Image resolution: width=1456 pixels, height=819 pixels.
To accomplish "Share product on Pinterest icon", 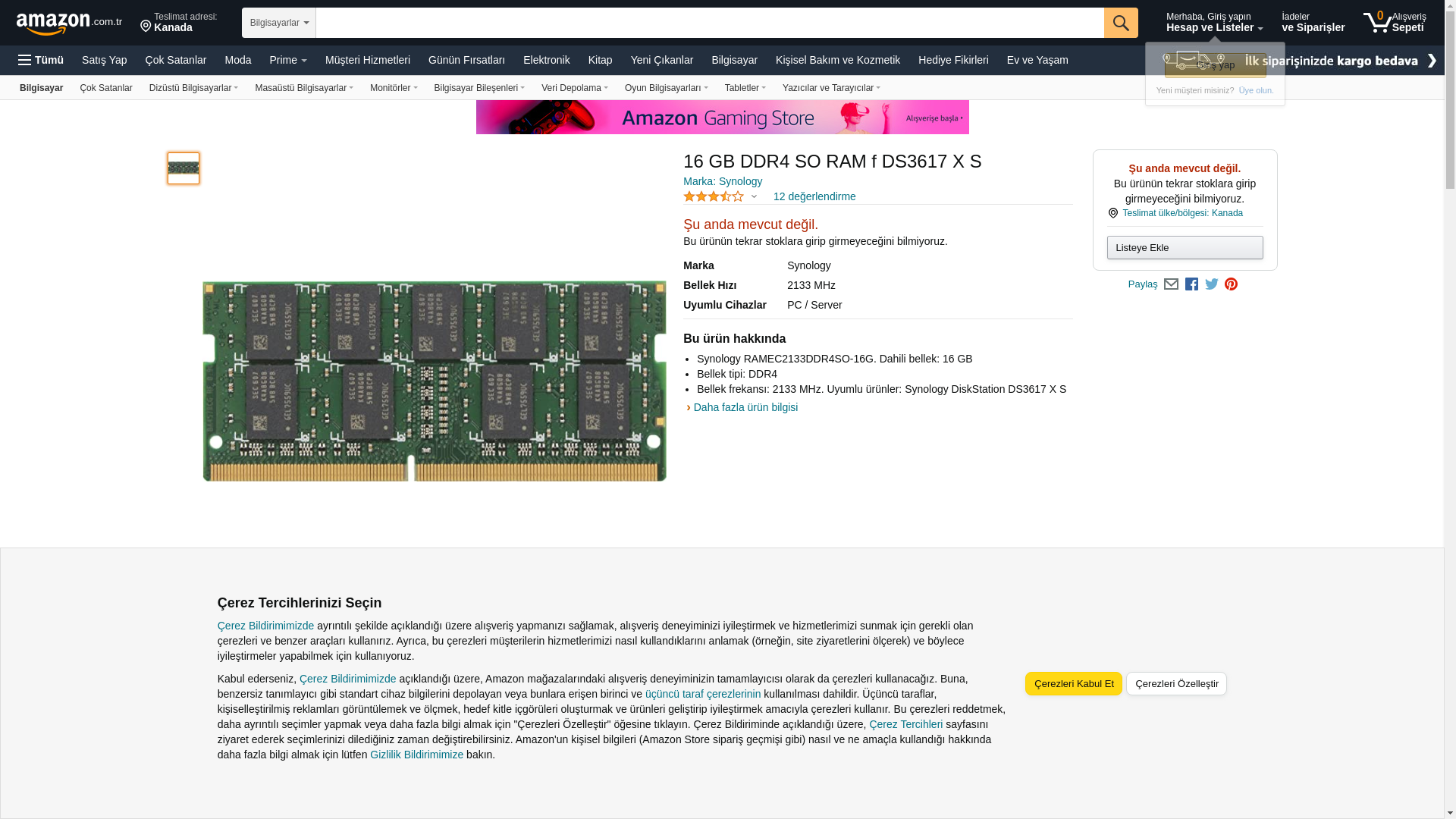I will [1231, 284].
